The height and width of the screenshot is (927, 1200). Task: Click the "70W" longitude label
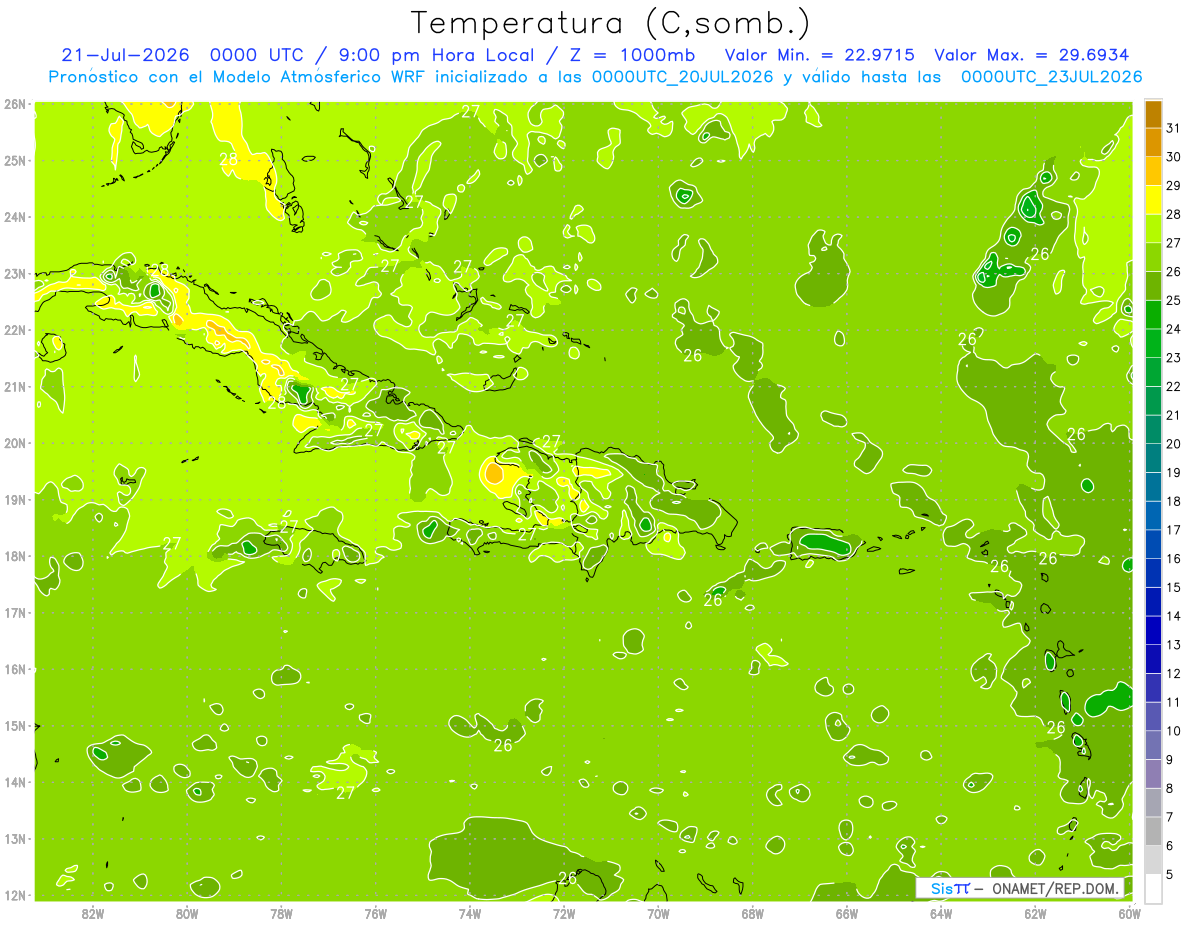coord(658,913)
